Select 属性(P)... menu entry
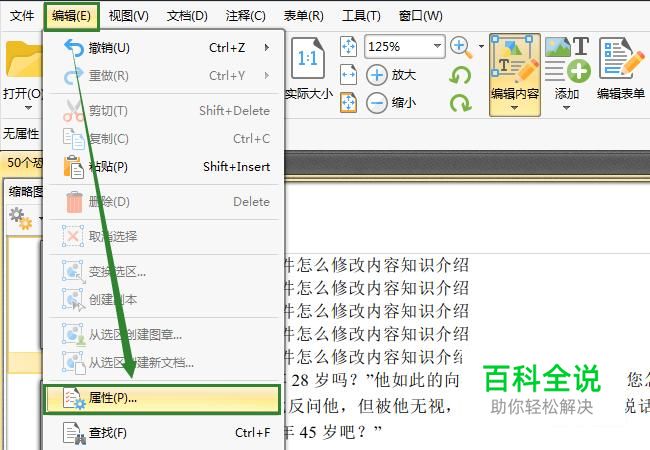This screenshot has width=650, height=450. coord(162,398)
